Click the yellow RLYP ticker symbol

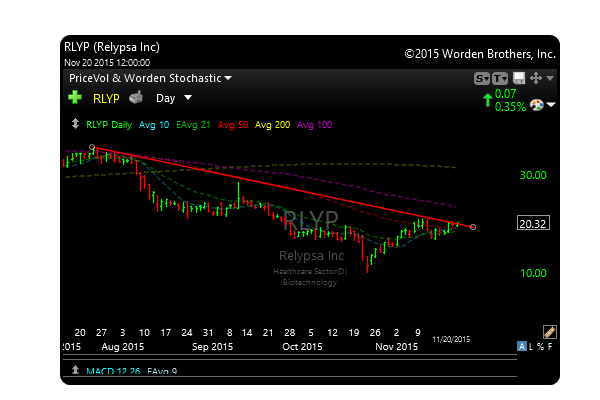coord(105,98)
